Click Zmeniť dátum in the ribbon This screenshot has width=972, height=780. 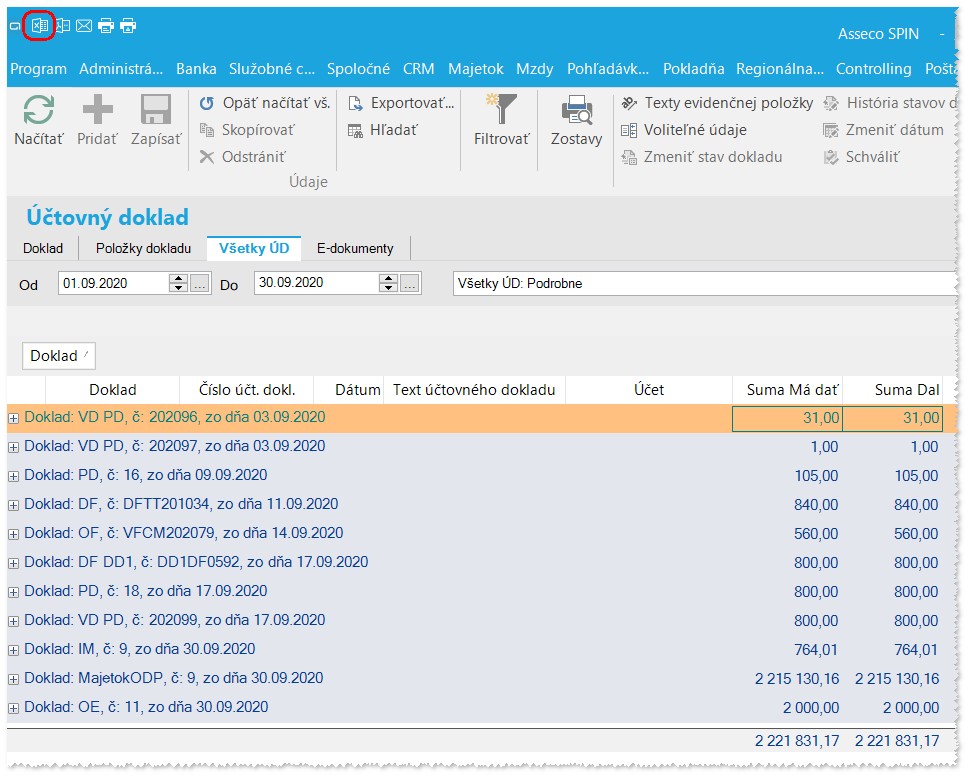[x=883, y=130]
